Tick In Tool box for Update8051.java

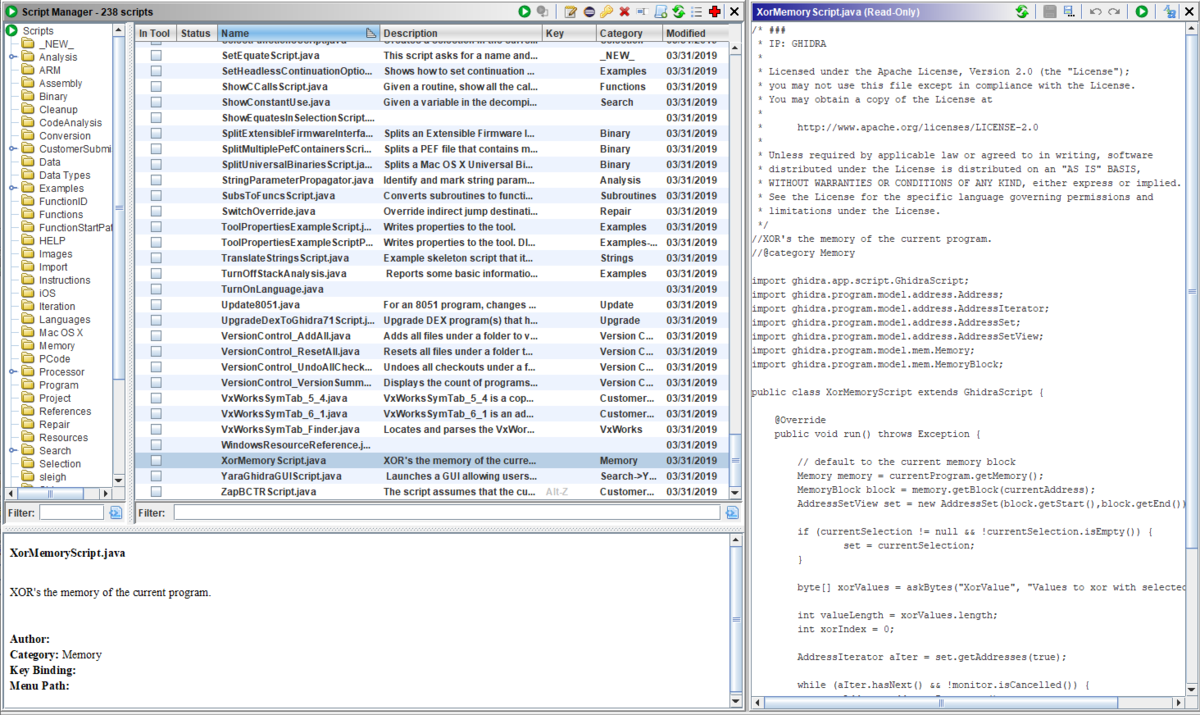click(156, 305)
